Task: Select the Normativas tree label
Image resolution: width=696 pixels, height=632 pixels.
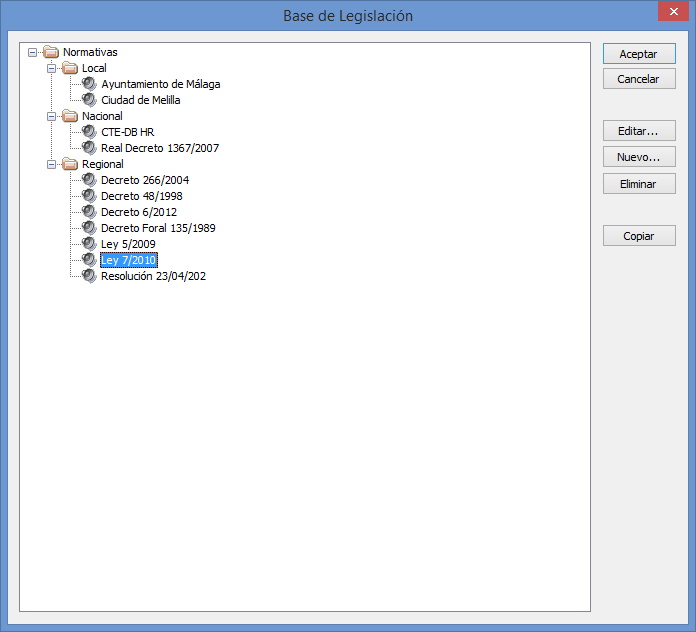Action: point(90,52)
